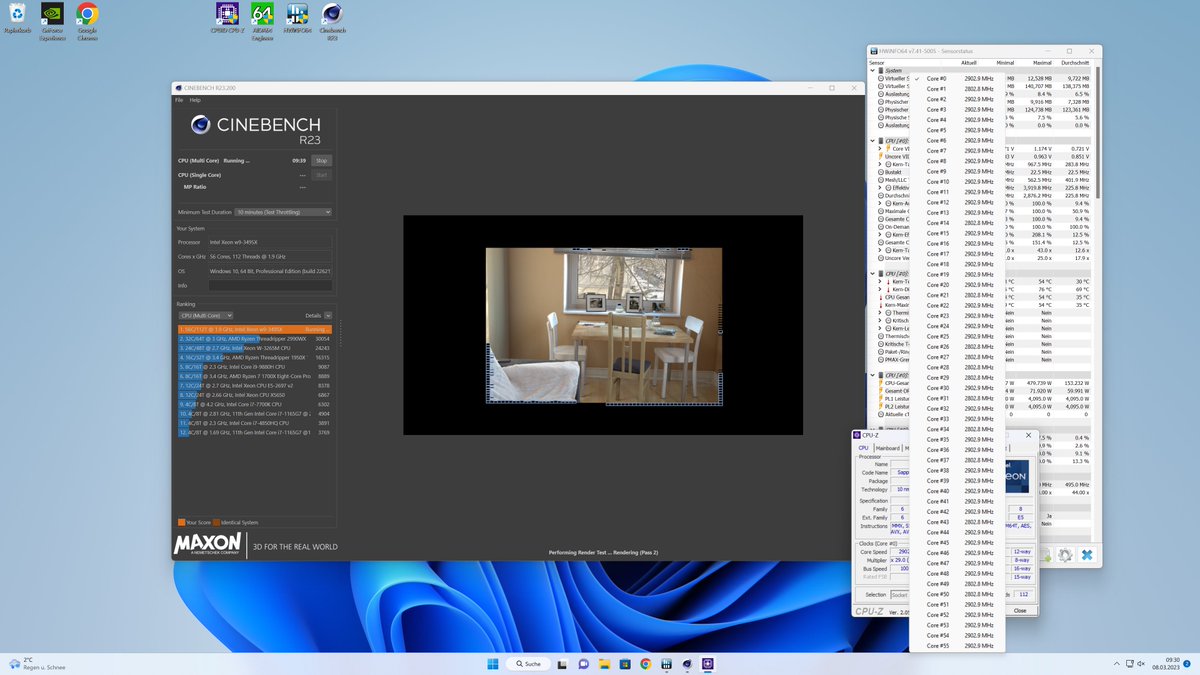
Task: Choose Core #42 in the core list
Action: pyautogui.click(x=958, y=511)
